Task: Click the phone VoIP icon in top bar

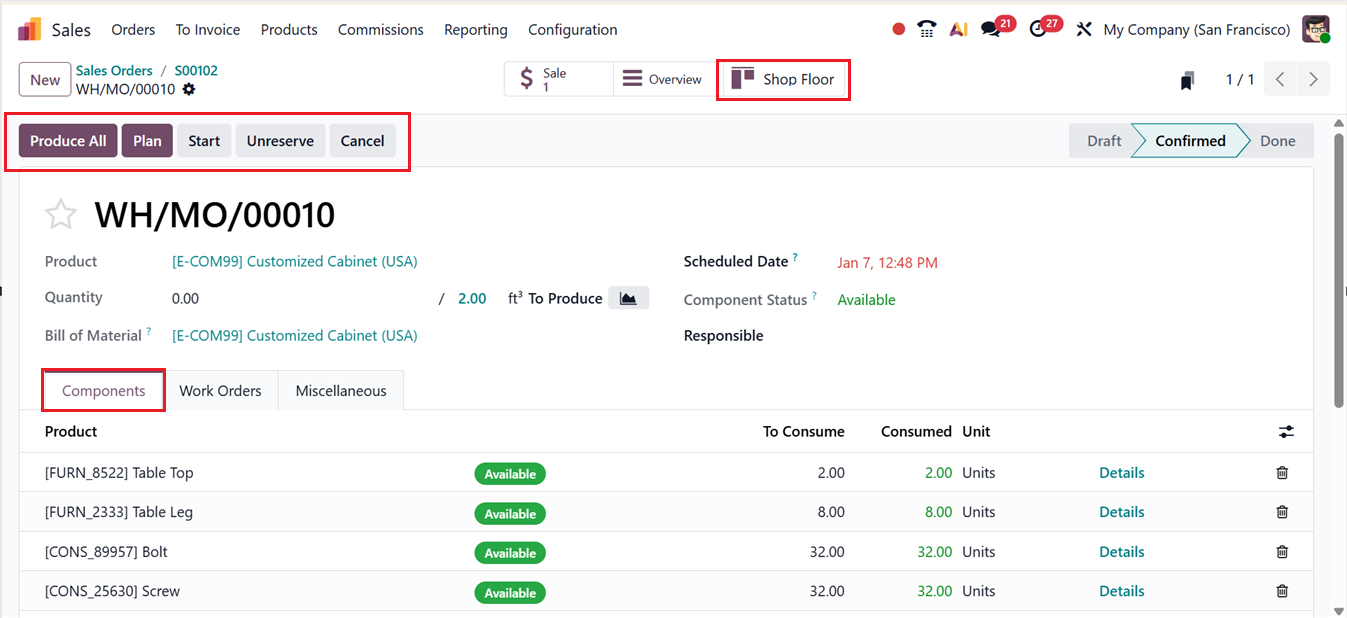Action: (927, 29)
